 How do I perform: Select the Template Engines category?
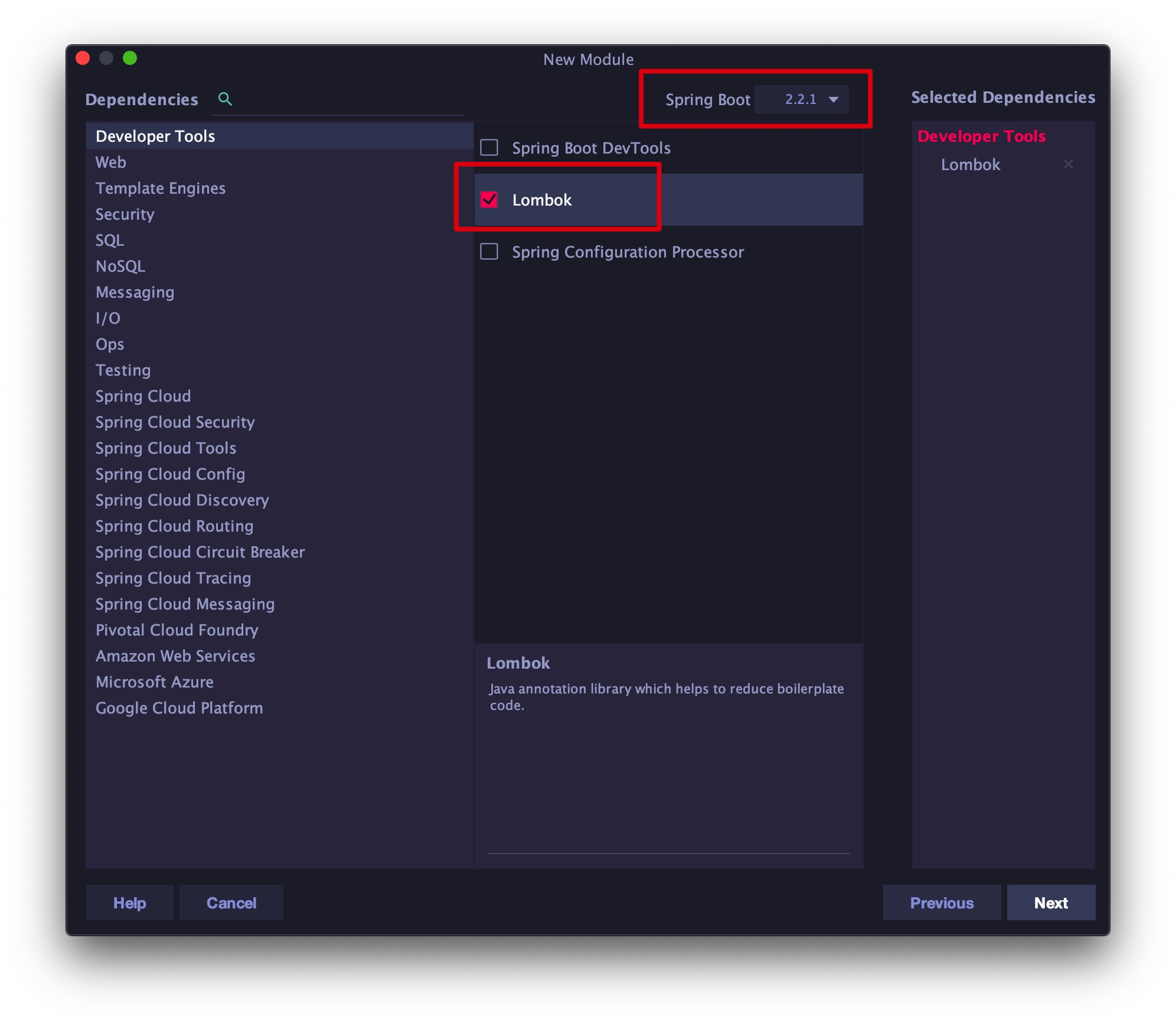coord(160,188)
